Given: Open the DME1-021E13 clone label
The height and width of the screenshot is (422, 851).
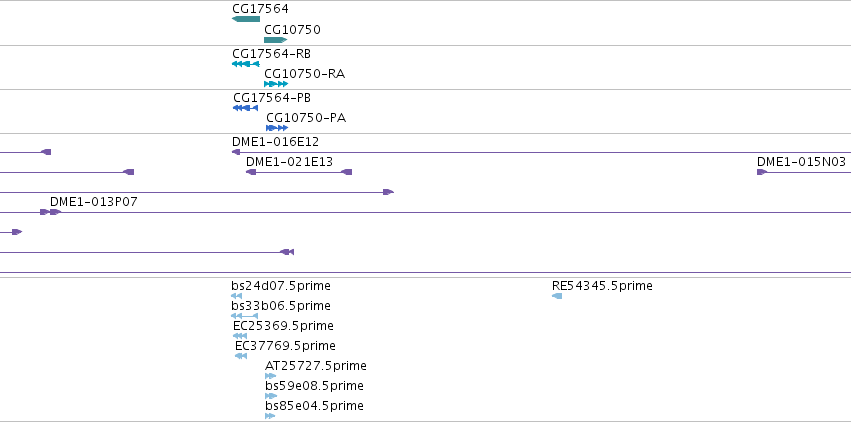Looking at the screenshot, I should tap(289, 162).
